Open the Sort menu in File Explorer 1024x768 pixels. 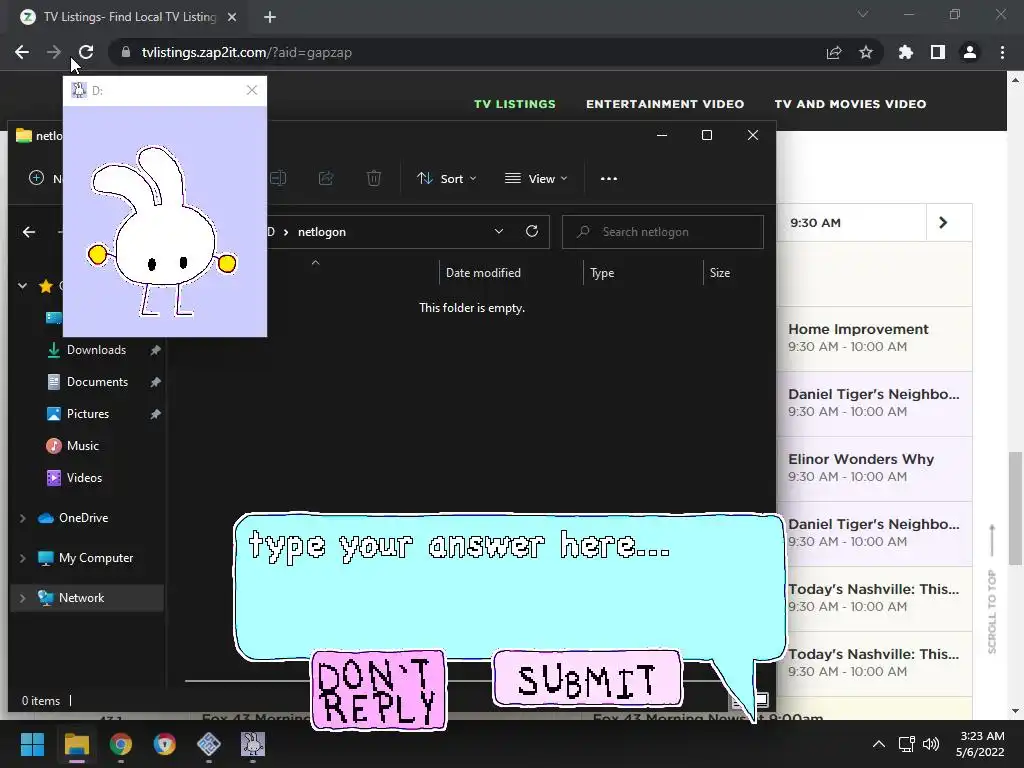447,178
